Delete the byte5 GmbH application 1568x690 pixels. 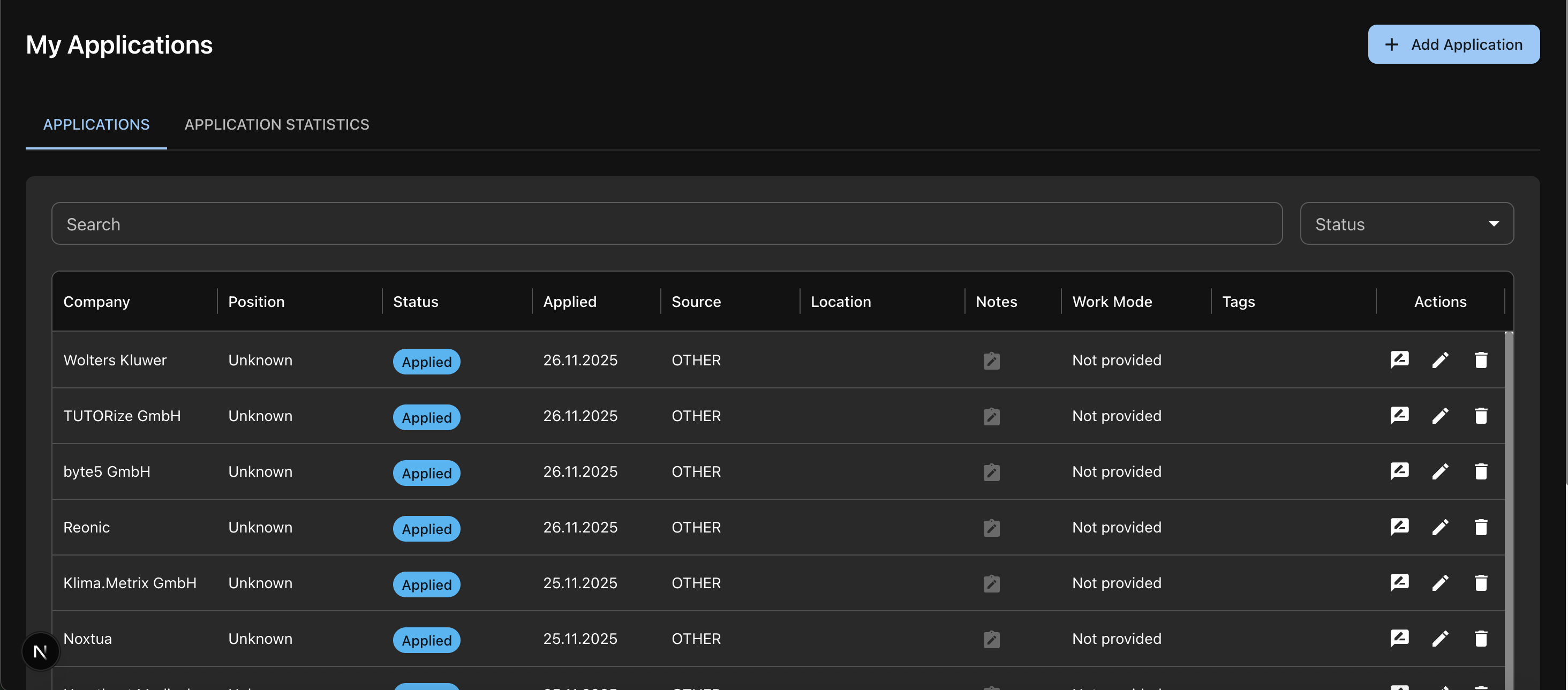(1481, 471)
